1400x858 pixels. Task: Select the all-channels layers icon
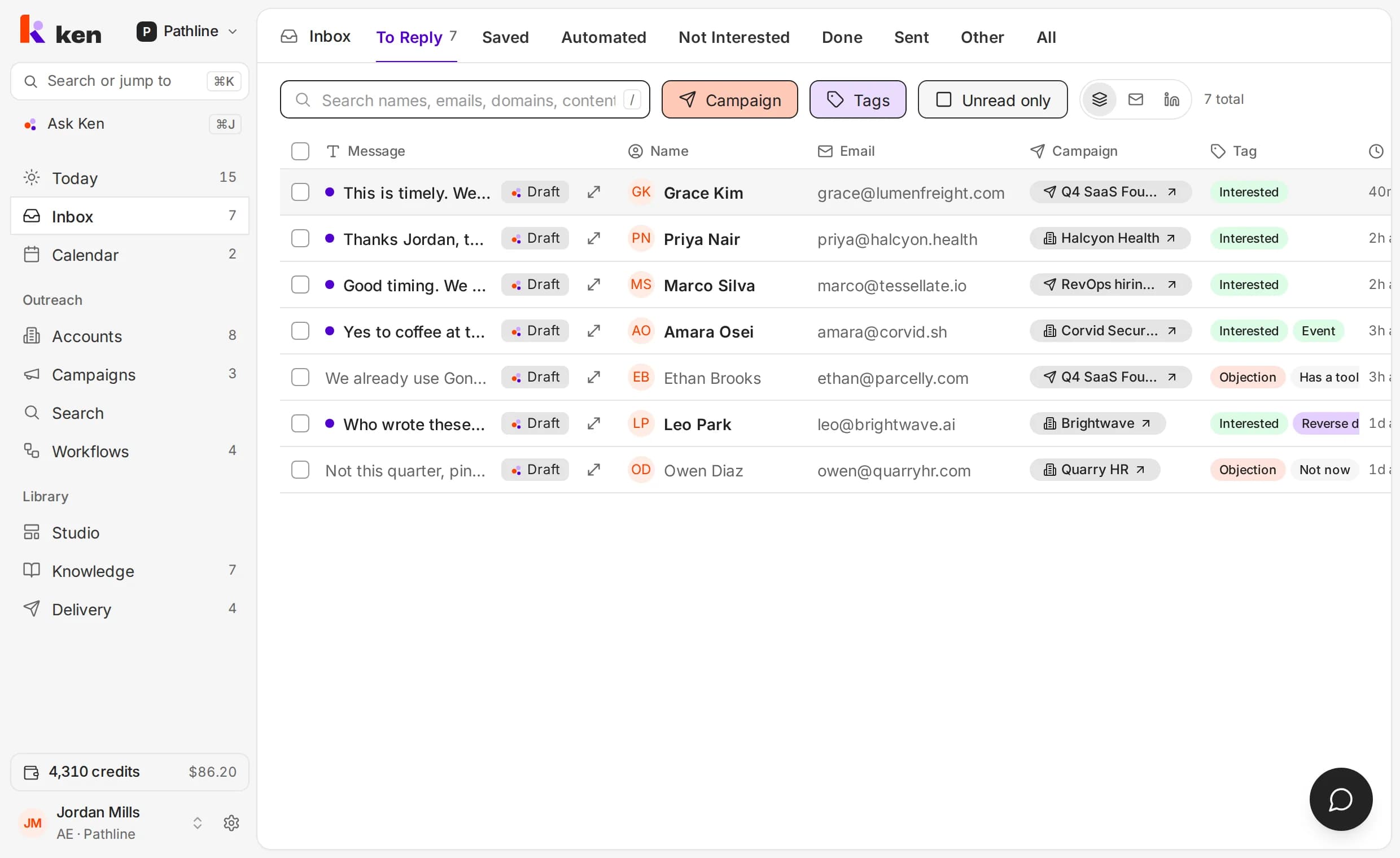coord(1100,99)
